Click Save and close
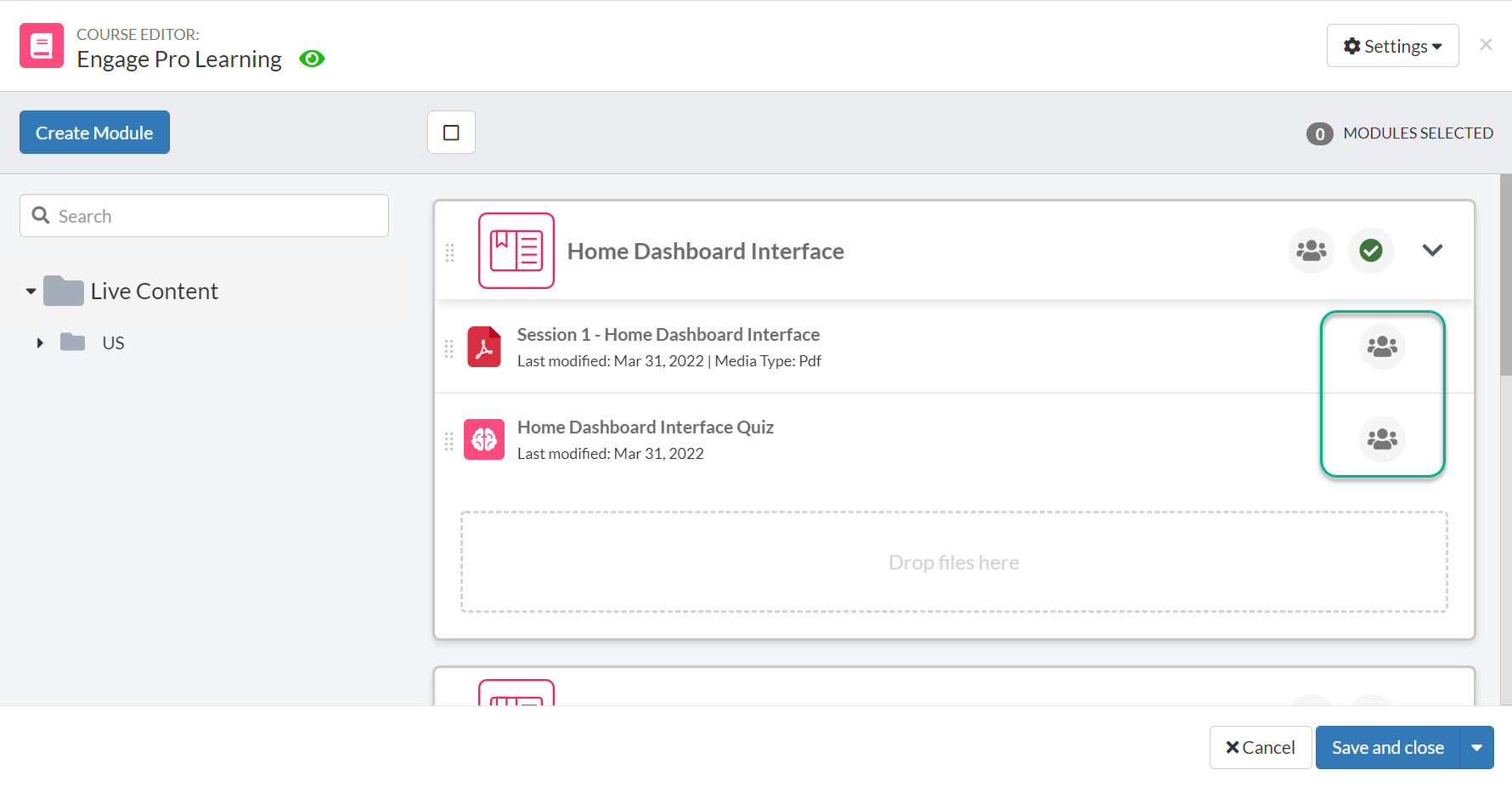The image size is (1512, 787). [1388, 748]
